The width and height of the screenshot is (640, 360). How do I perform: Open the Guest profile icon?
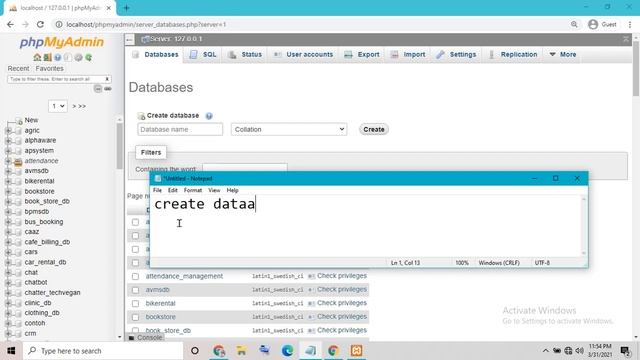[x=593, y=24]
